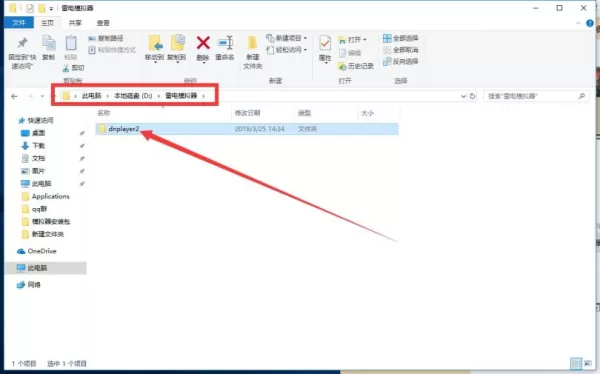This screenshot has width=600, height=374.
Task: Sort by 类型 (Type) column header
Action: click(305, 113)
